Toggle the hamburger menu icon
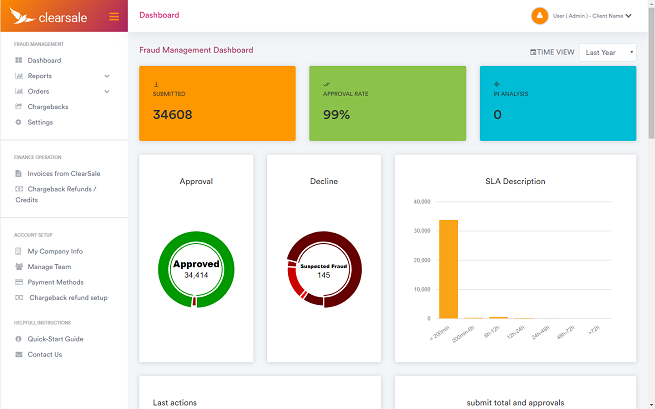The image size is (655, 409). coord(114,16)
